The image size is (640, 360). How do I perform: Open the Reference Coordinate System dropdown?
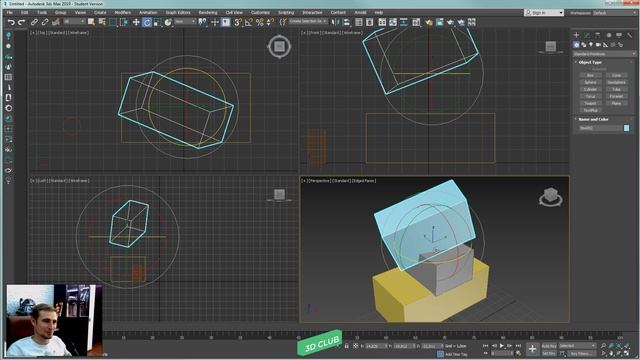click(x=185, y=22)
